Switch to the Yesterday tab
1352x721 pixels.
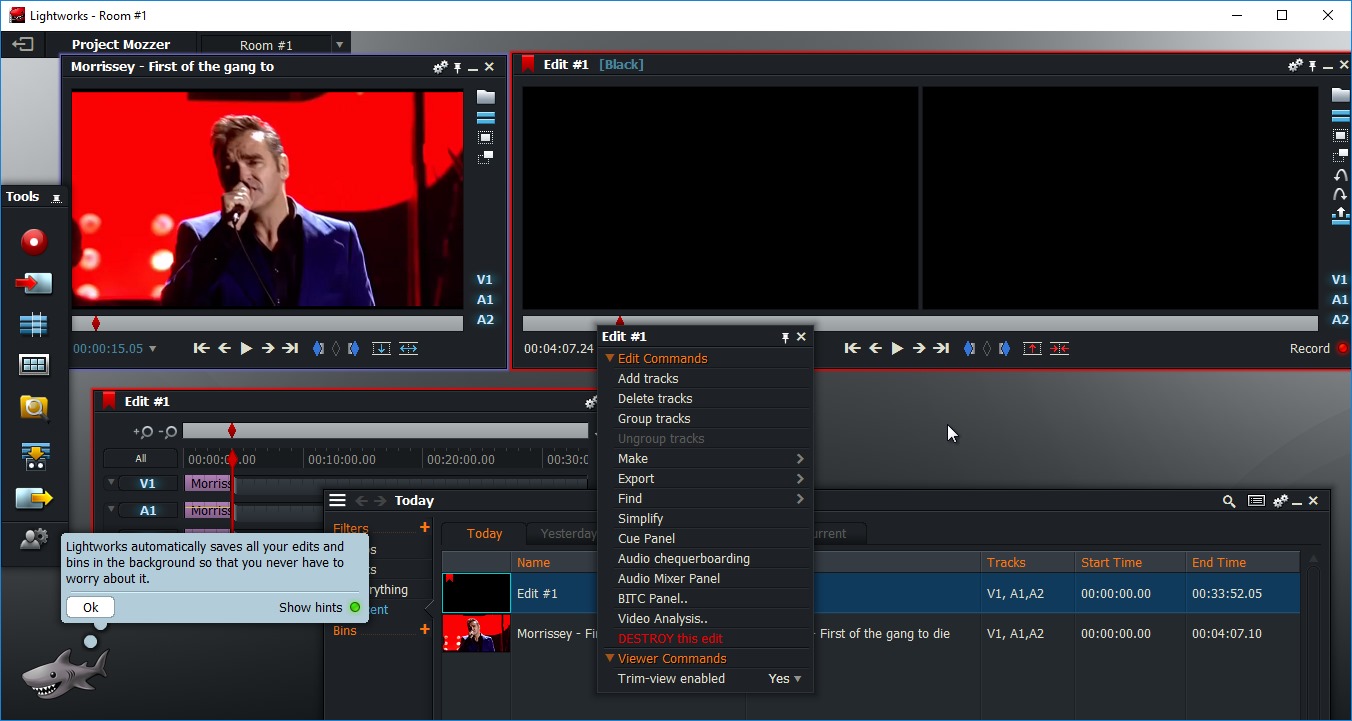pos(566,534)
